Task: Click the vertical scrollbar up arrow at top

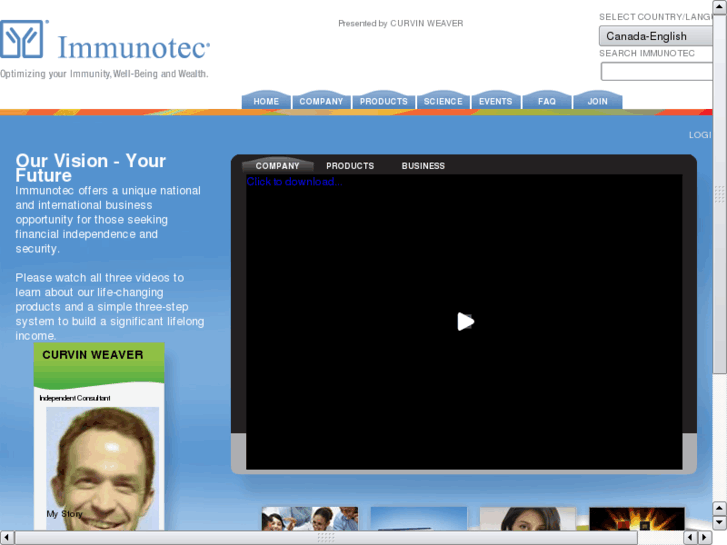Action: click(719, 6)
